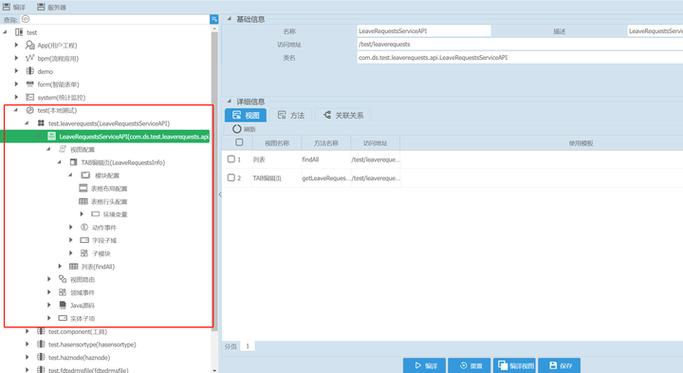Click the server icon in top toolbar

click(x=41, y=7)
